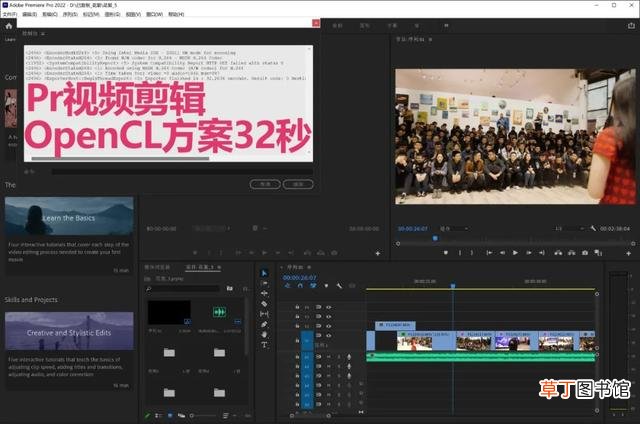Screen dimensions: 640x424
Task: Click the Extract button in Program monitor
Action: pyautogui.click(x=571, y=253)
